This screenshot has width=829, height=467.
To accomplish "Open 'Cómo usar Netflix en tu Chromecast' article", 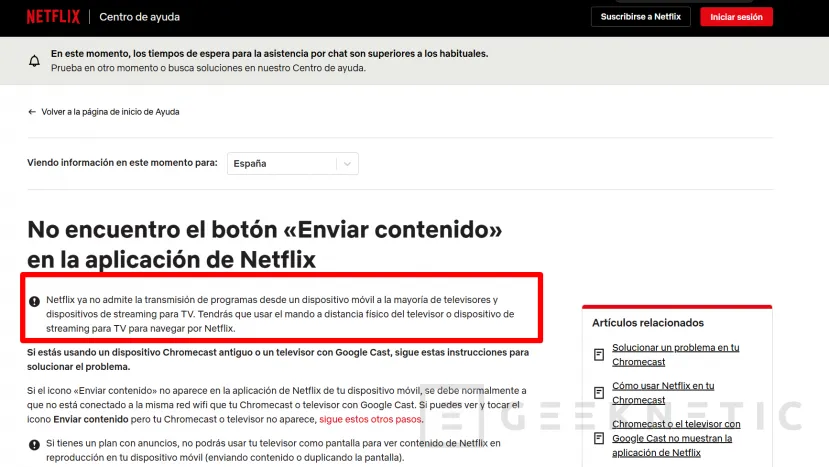I will click(663, 393).
